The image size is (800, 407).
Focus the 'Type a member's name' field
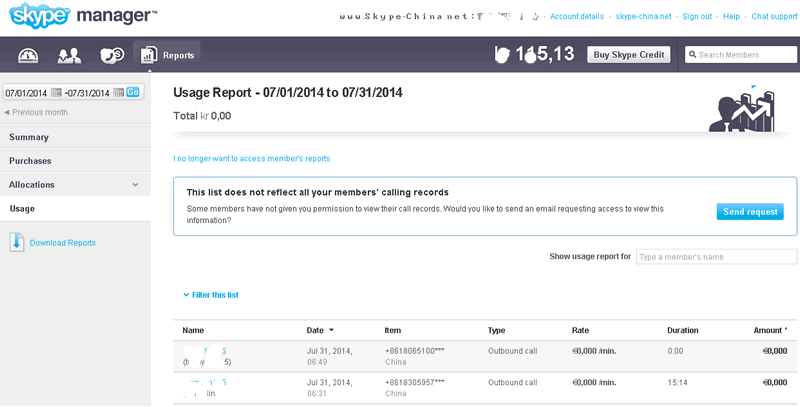tap(716, 257)
